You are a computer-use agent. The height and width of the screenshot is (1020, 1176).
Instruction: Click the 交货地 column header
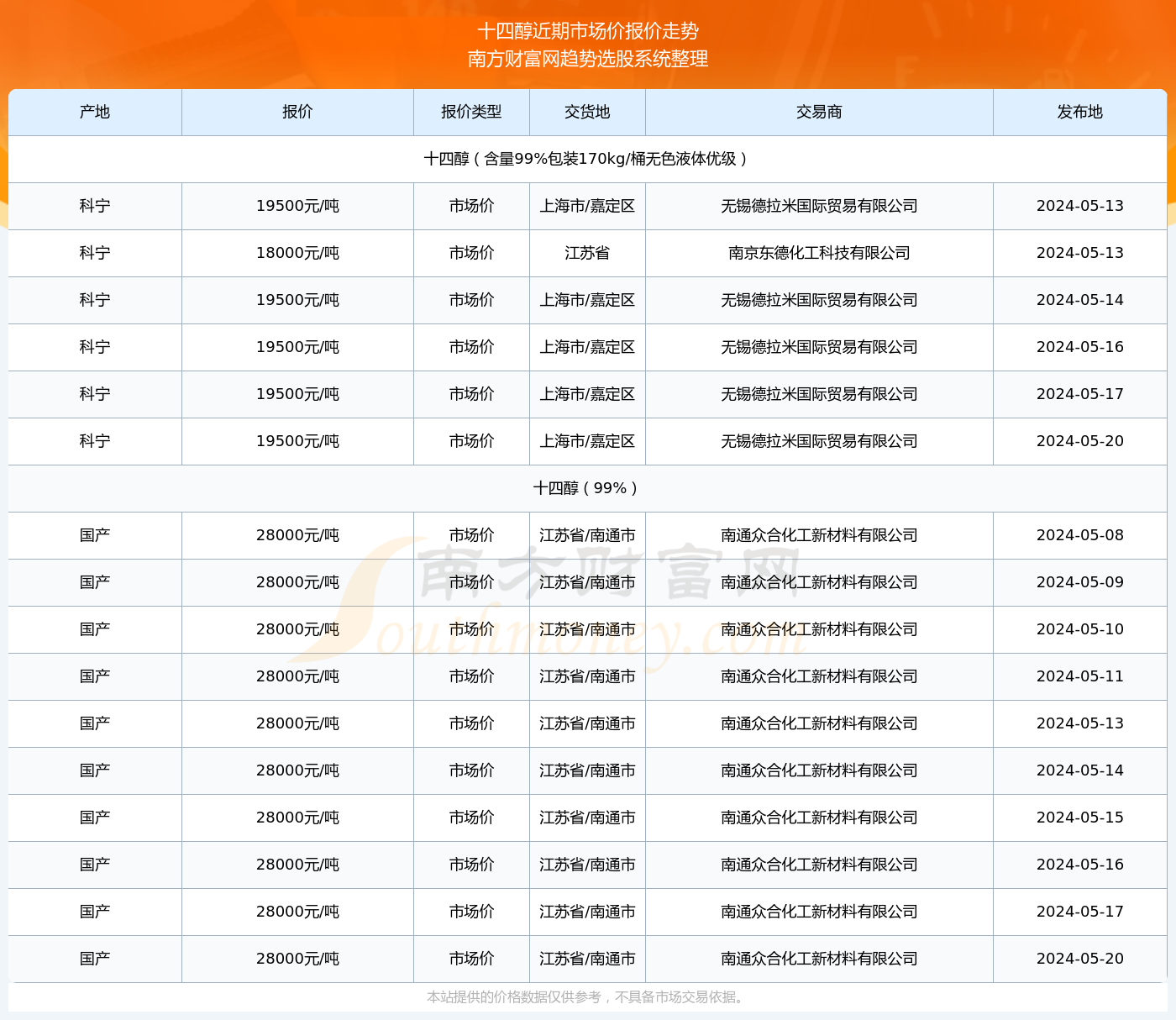[587, 112]
